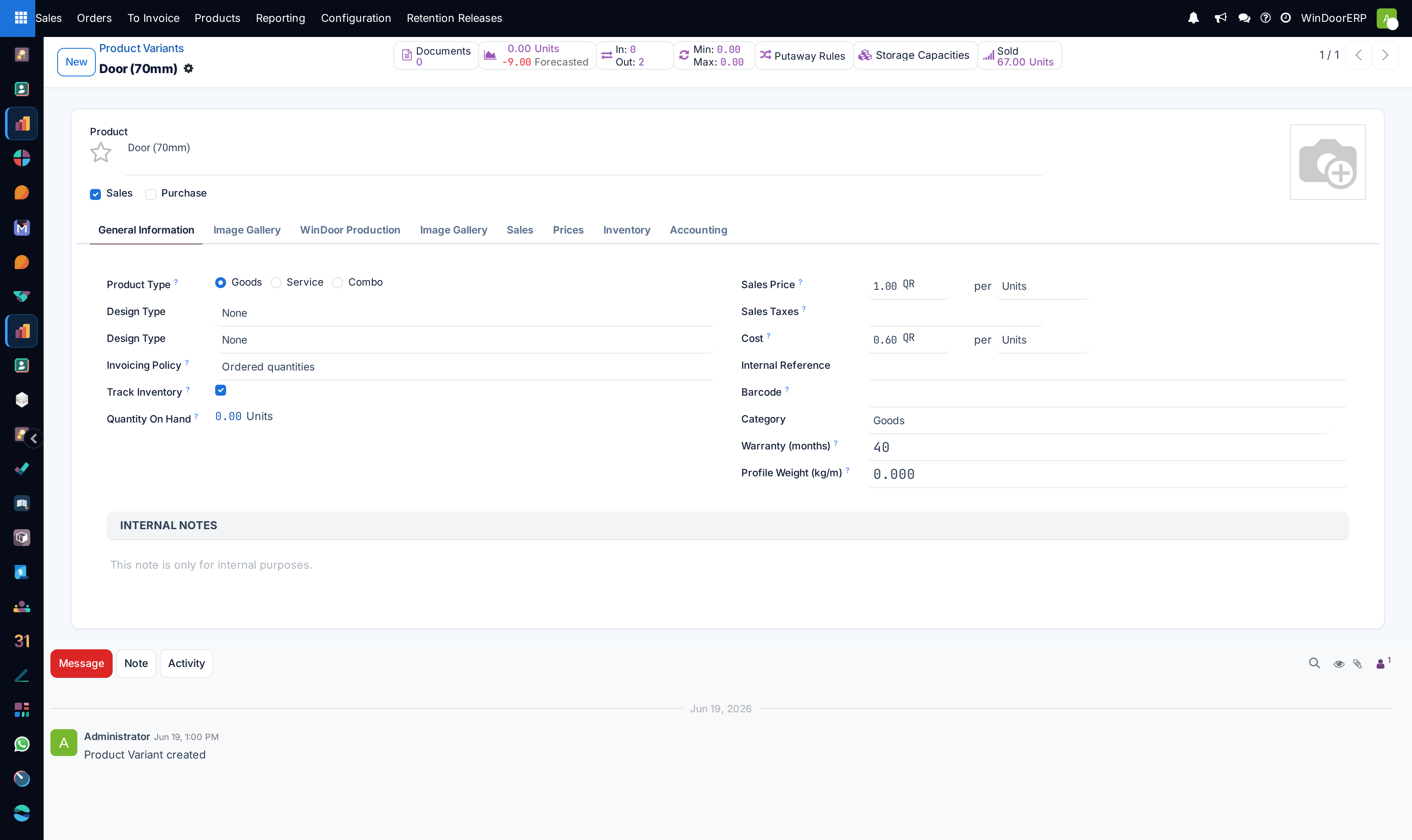Open the Sales Price unit dropdown
Viewport: 1412px width, 840px height.
(1042, 286)
